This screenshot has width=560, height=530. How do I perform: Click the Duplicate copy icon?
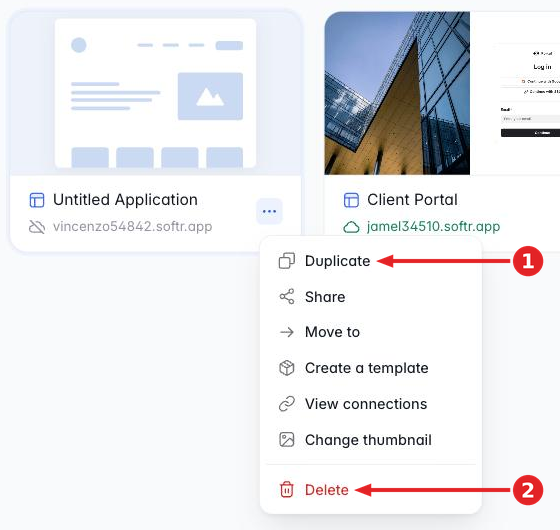coord(287,261)
